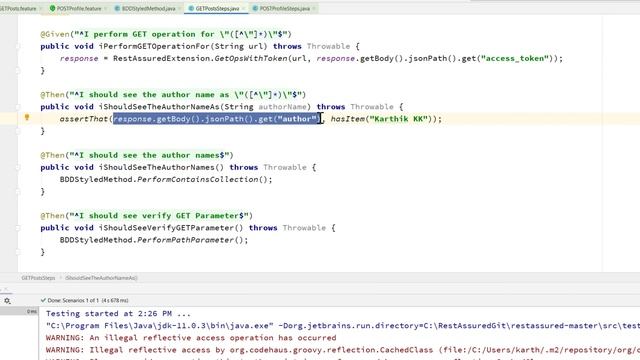Click the iPerformGETOperationFor method name

154,46
